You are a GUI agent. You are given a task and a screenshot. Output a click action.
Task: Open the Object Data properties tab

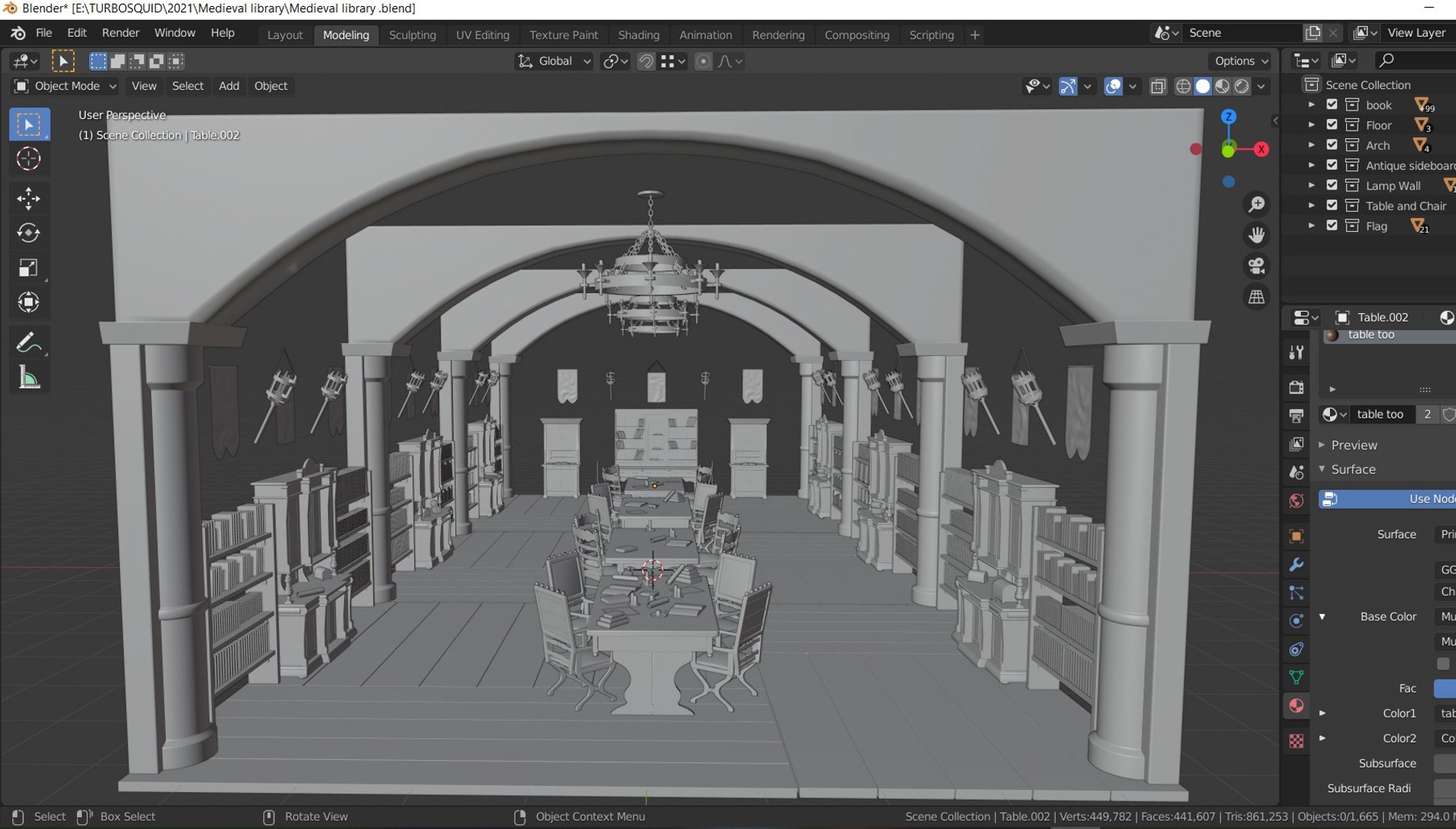point(1296,677)
